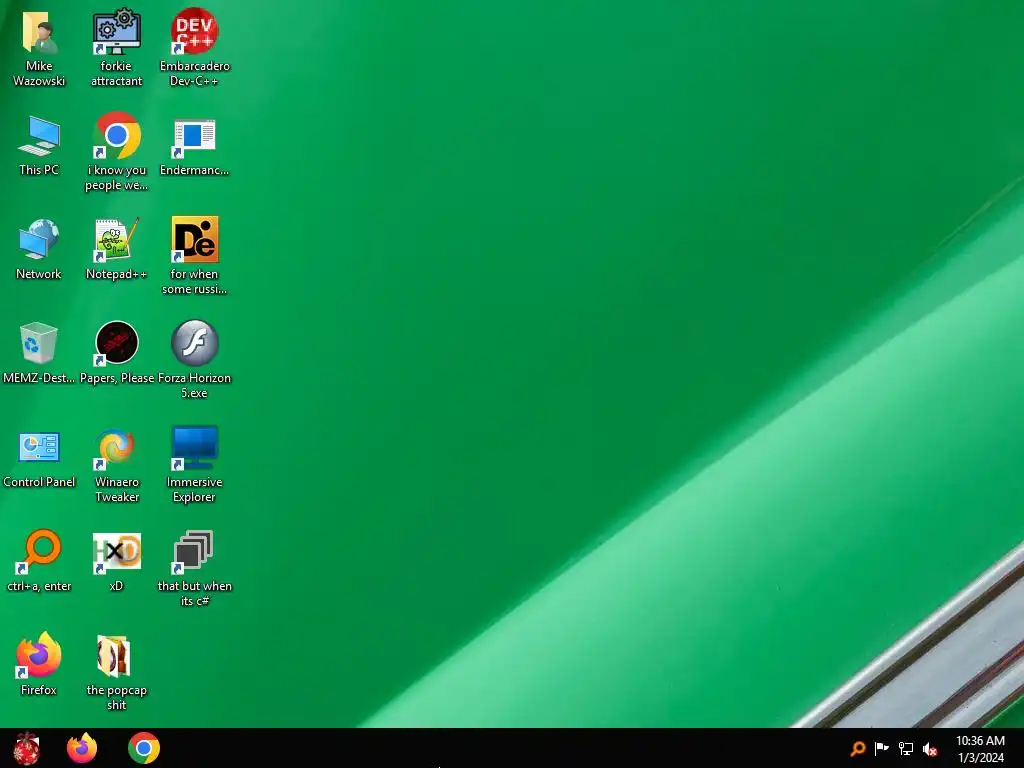Click the orange magnifier tray icon
Image resolution: width=1024 pixels, height=768 pixels.
857,748
